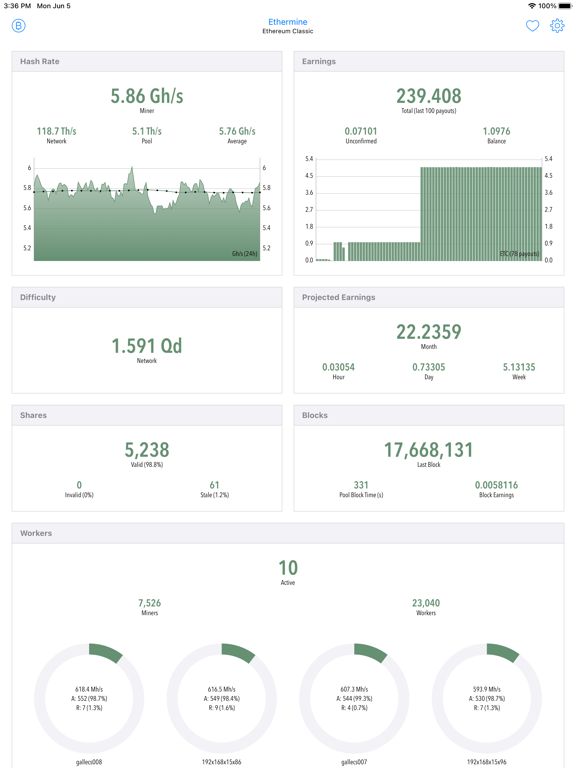
Task: Tap the gallecs007 worker name
Action: coord(354,762)
